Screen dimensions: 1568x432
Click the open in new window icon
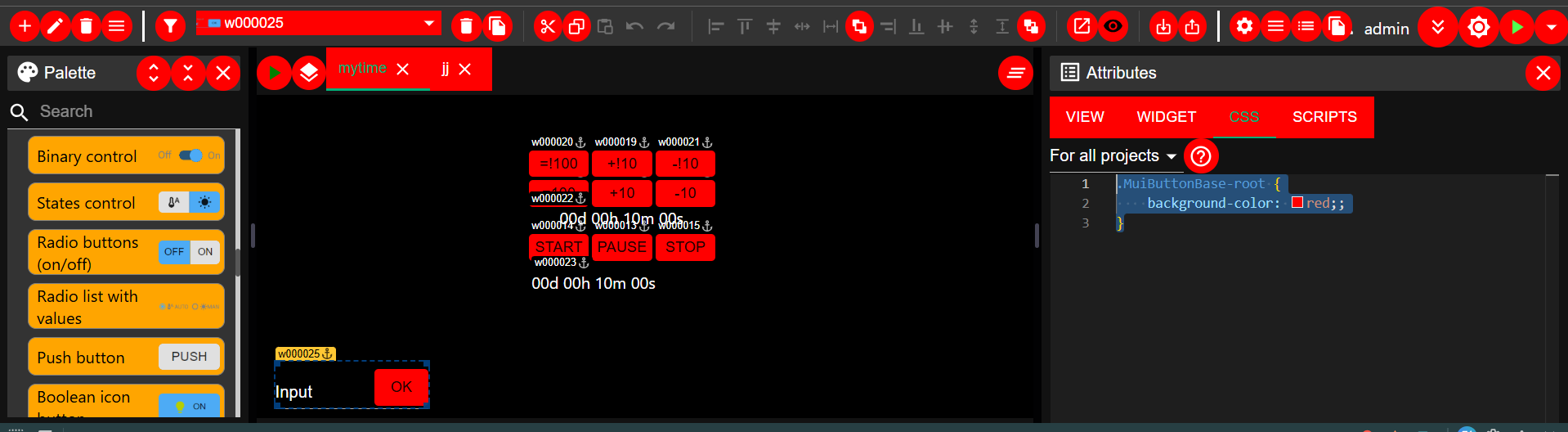1082,26
